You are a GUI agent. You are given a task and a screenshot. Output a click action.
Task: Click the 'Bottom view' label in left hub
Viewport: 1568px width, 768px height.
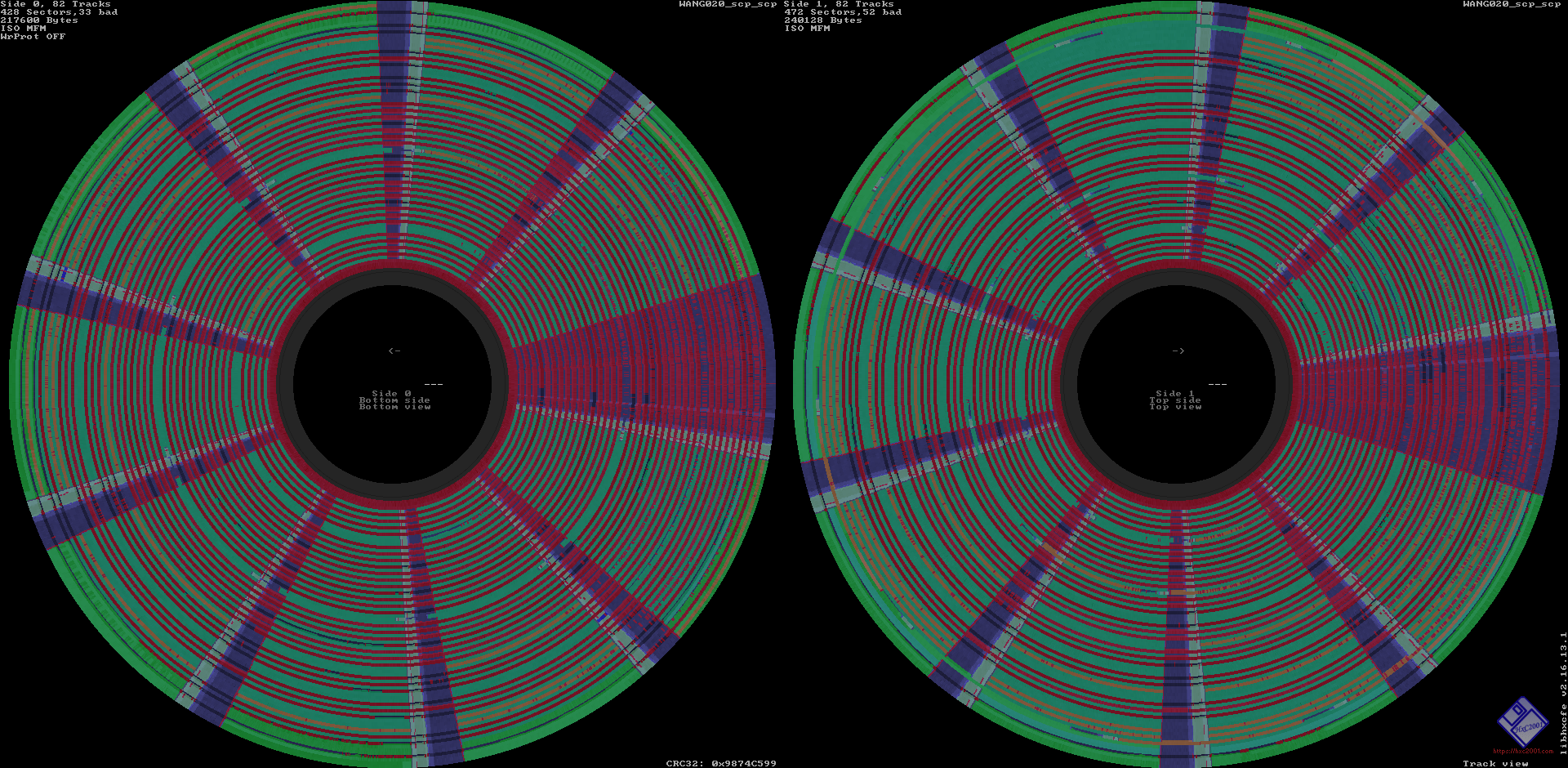[394, 407]
